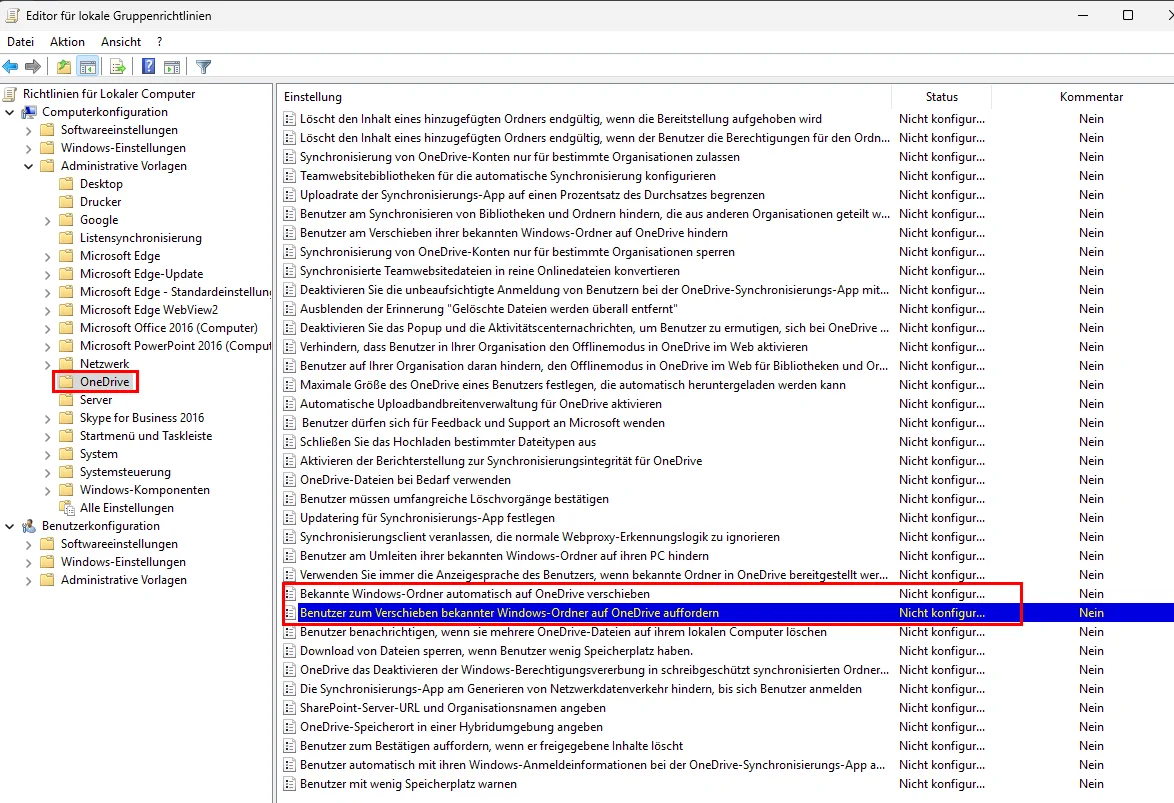Screen dimensions: 1174x803
Task: Toggle the console tree show/hide icon
Action: 88,67
